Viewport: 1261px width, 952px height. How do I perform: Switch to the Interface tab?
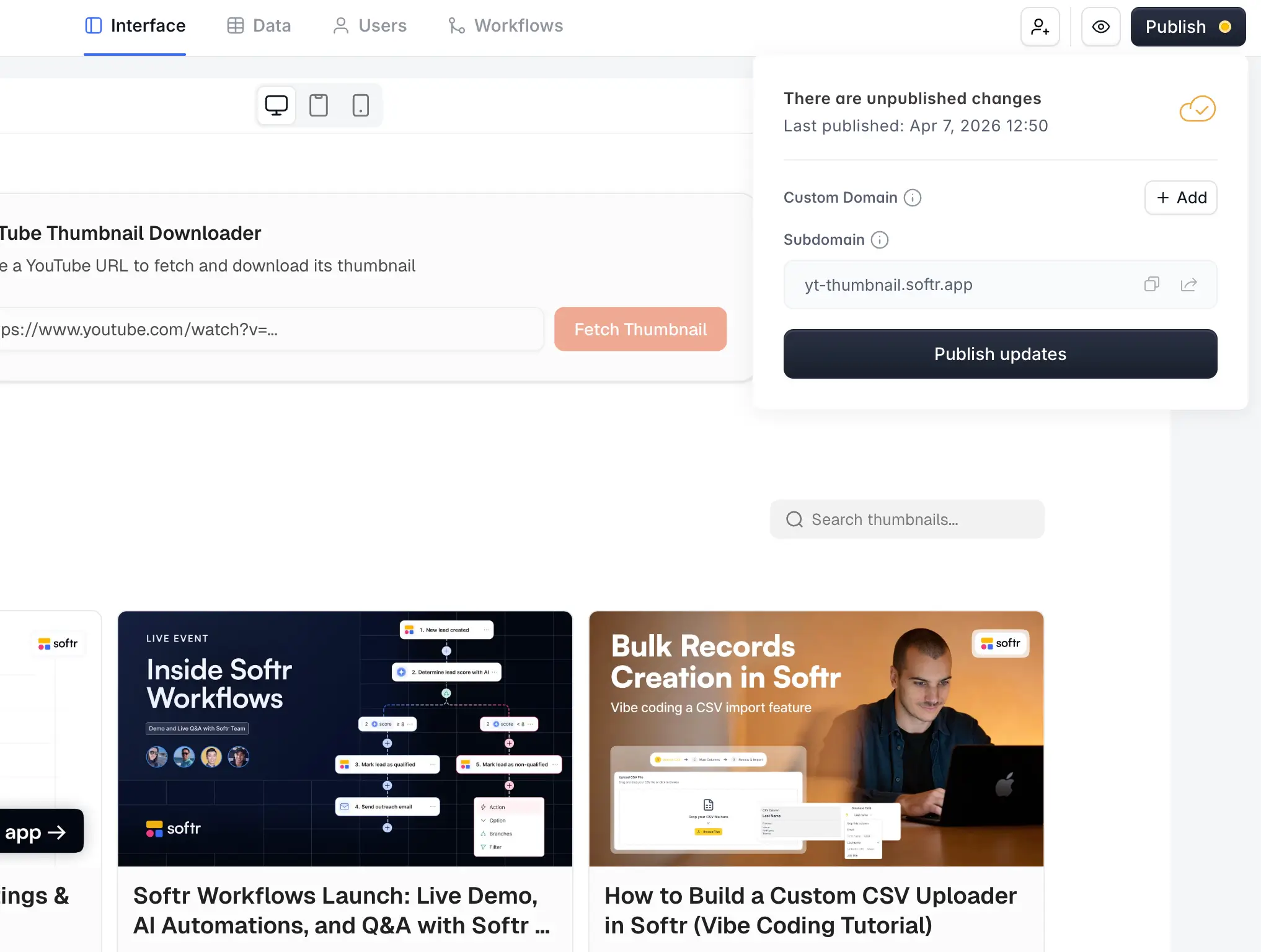pyautogui.click(x=135, y=26)
